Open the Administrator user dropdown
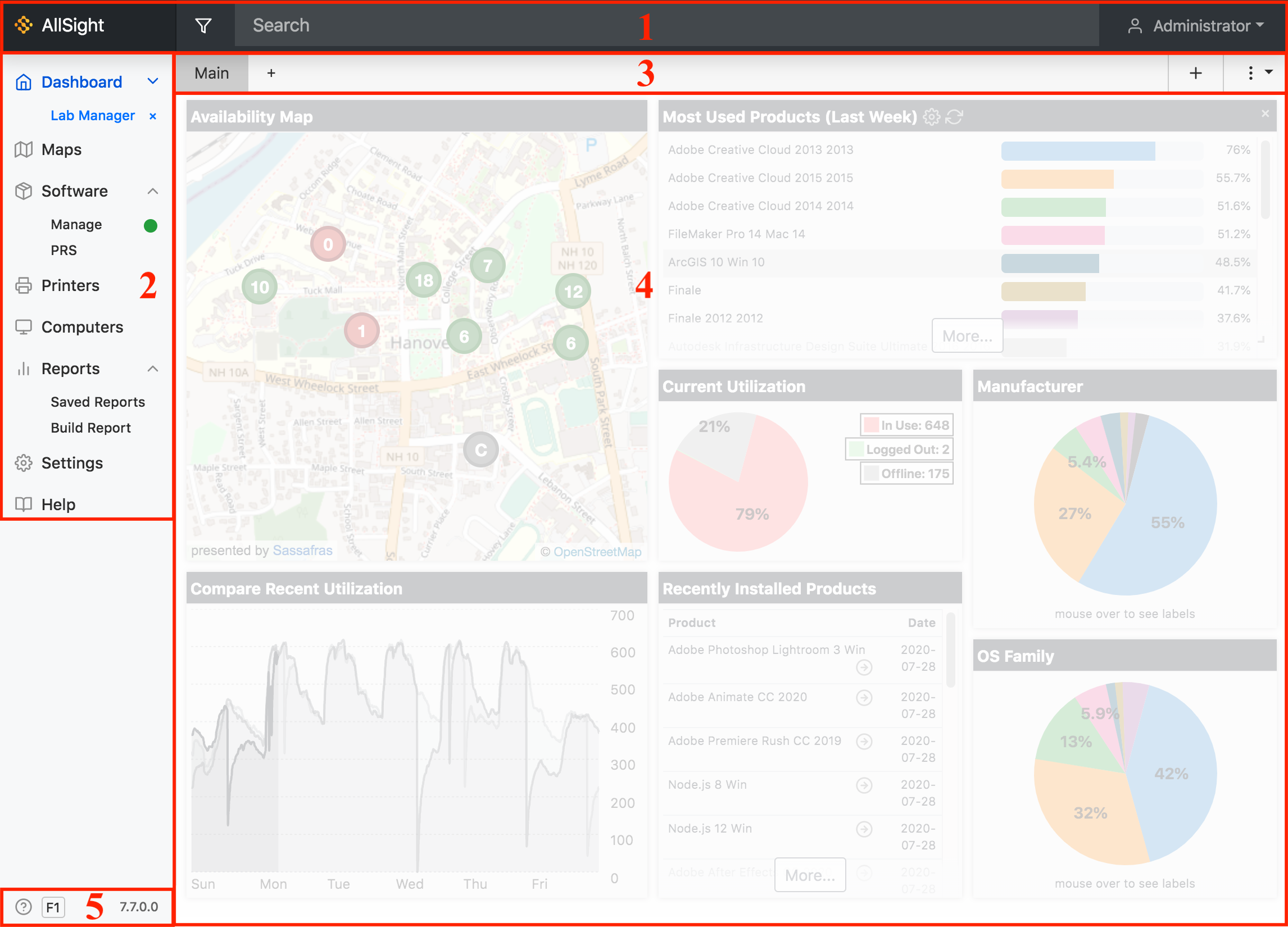The height and width of the screenshot is (927, 1288). click(1195, 25)
